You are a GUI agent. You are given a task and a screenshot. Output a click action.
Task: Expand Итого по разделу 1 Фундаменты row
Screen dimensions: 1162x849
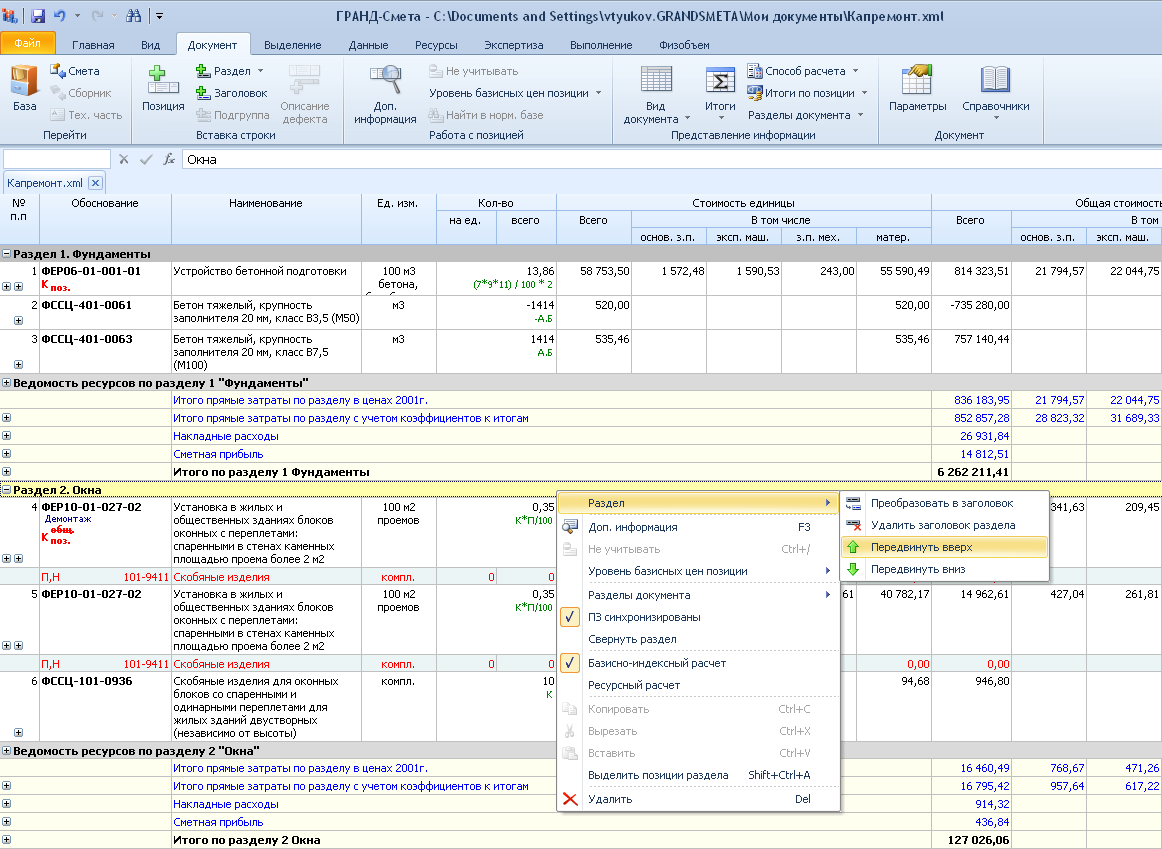pos(7,471)
